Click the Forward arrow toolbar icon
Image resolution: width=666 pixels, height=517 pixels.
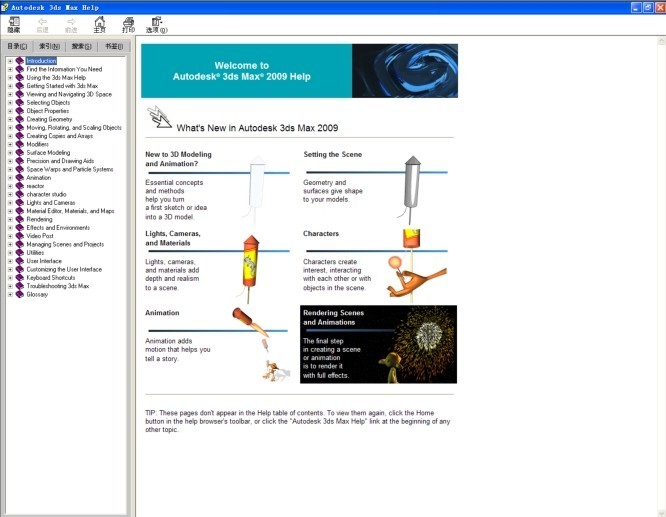pos(71,25)
